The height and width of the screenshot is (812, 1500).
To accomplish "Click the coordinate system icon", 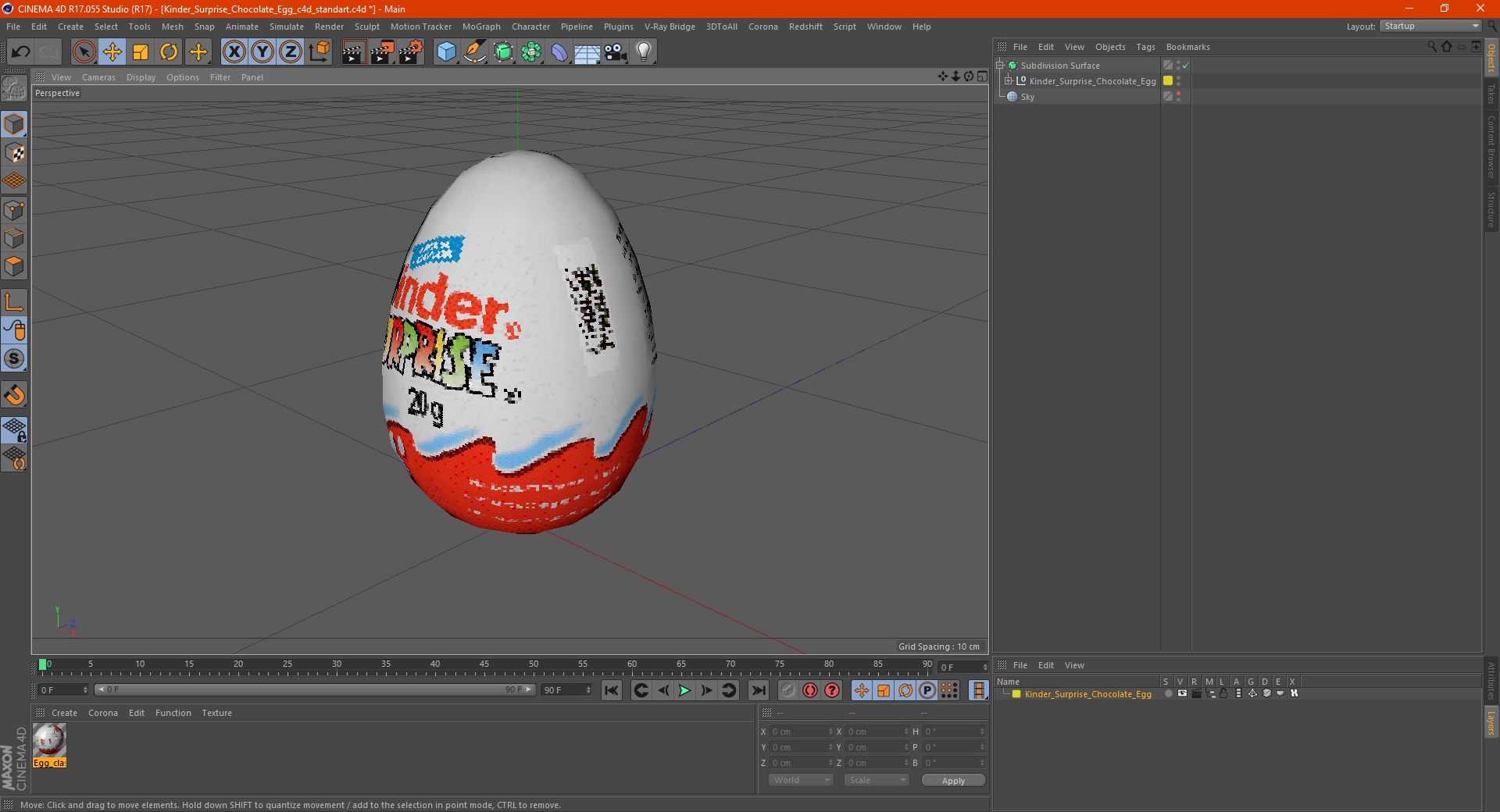I will (x=319, y=52).
